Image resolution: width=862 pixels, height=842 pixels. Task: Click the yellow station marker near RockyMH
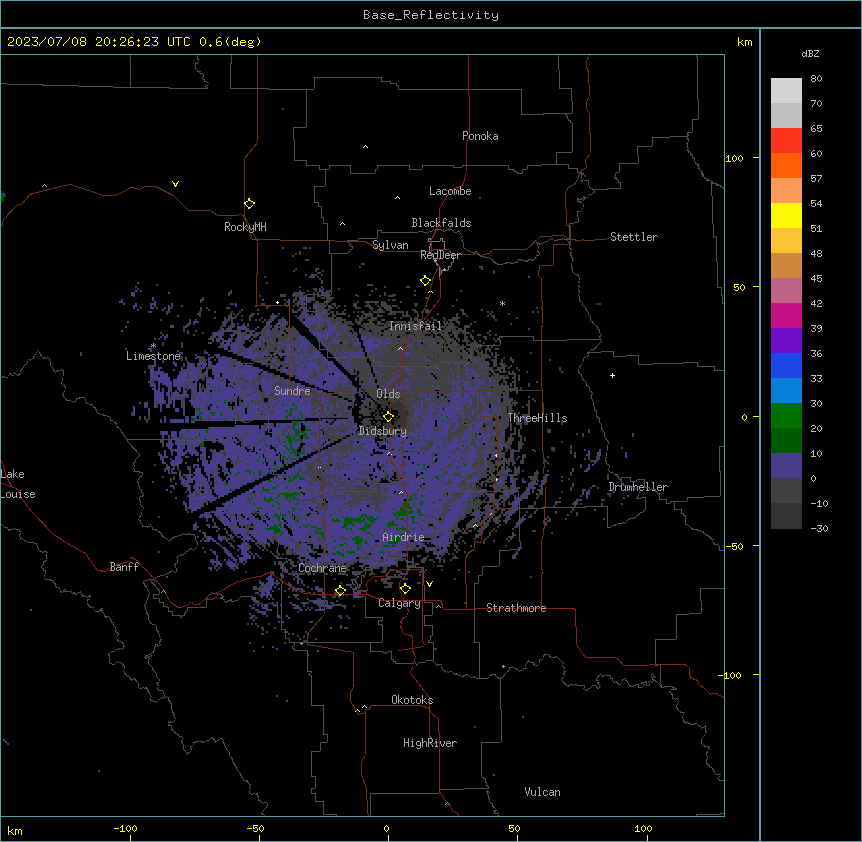[x=249, y=203]
